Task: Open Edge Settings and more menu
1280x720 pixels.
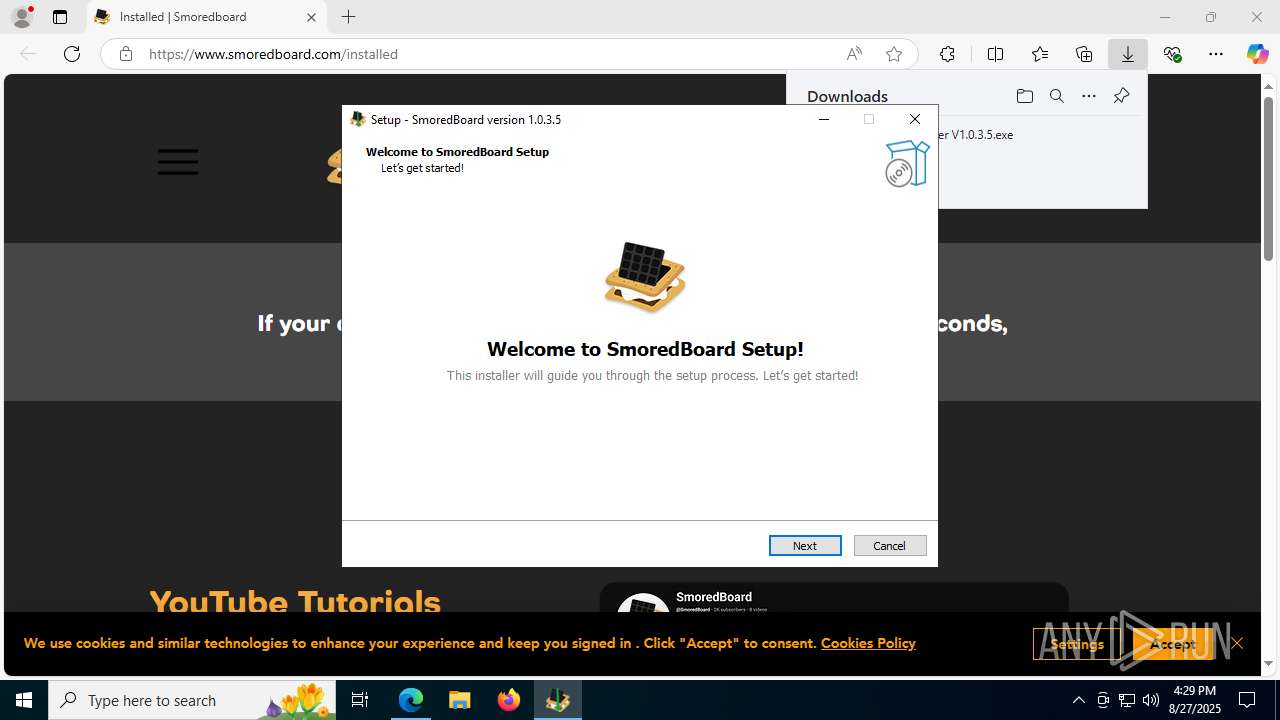Action: (x=1216, y=54)
